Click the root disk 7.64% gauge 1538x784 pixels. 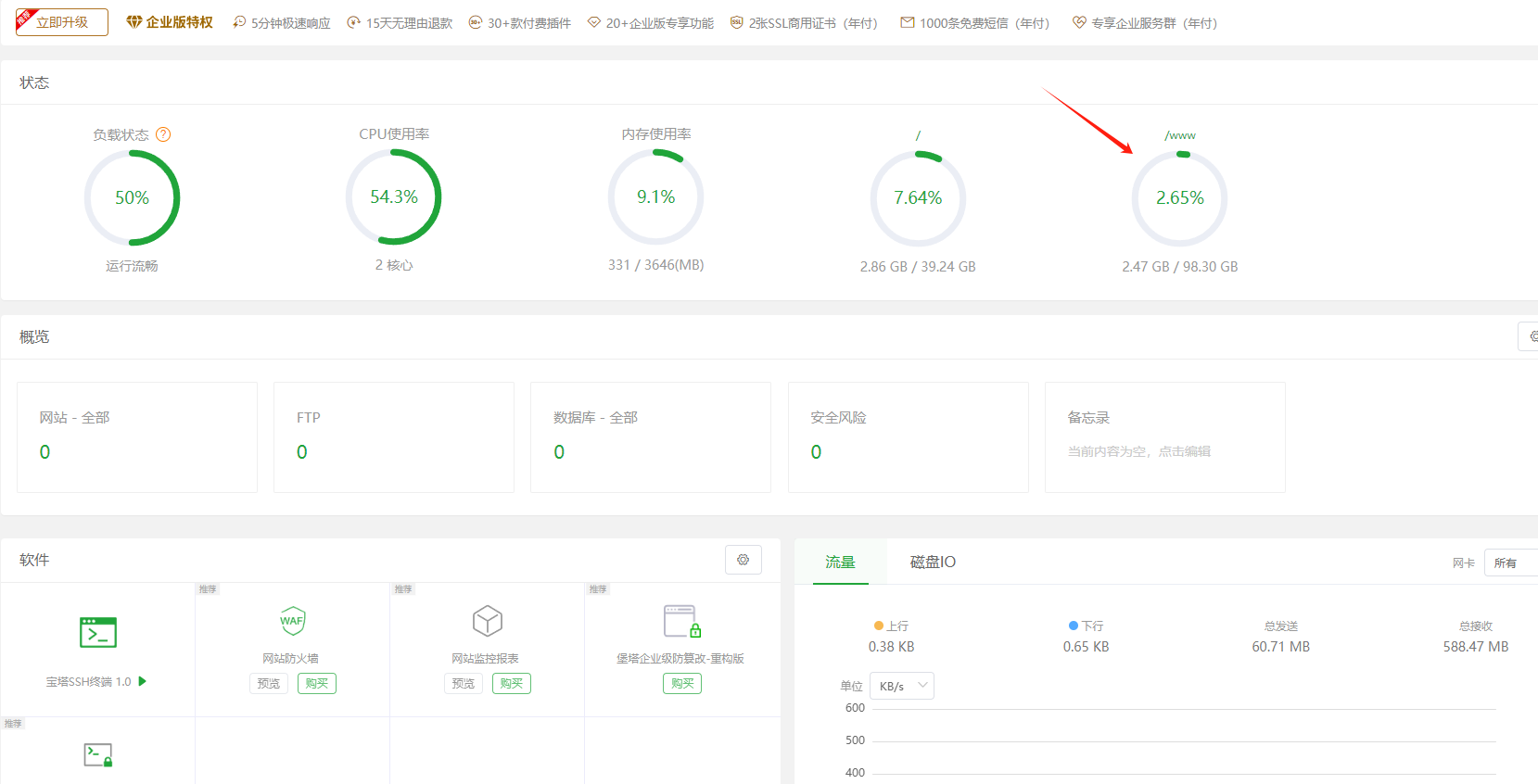(x=918, y=198)
